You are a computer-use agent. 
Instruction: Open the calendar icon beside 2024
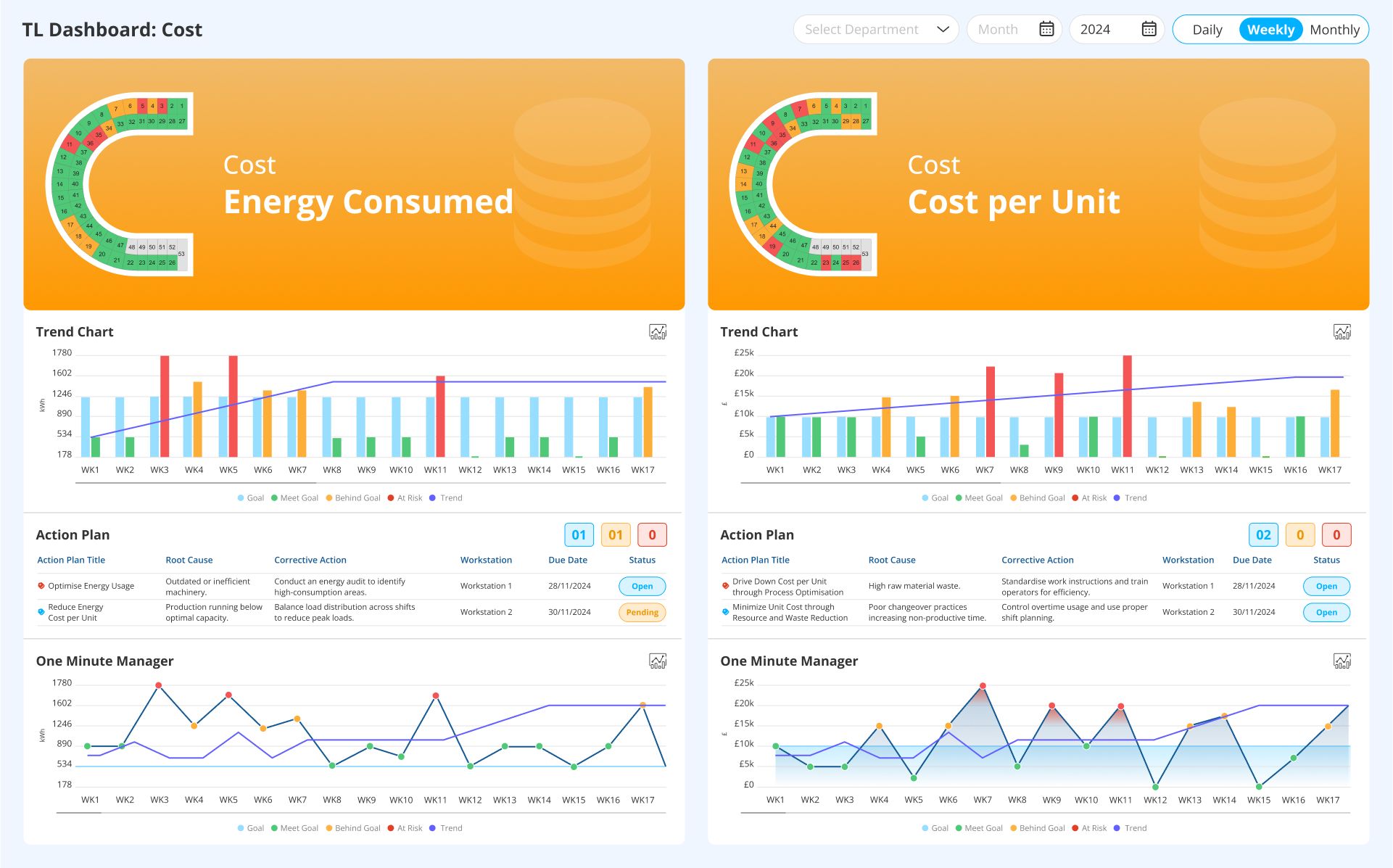(x=1149, y=29)
